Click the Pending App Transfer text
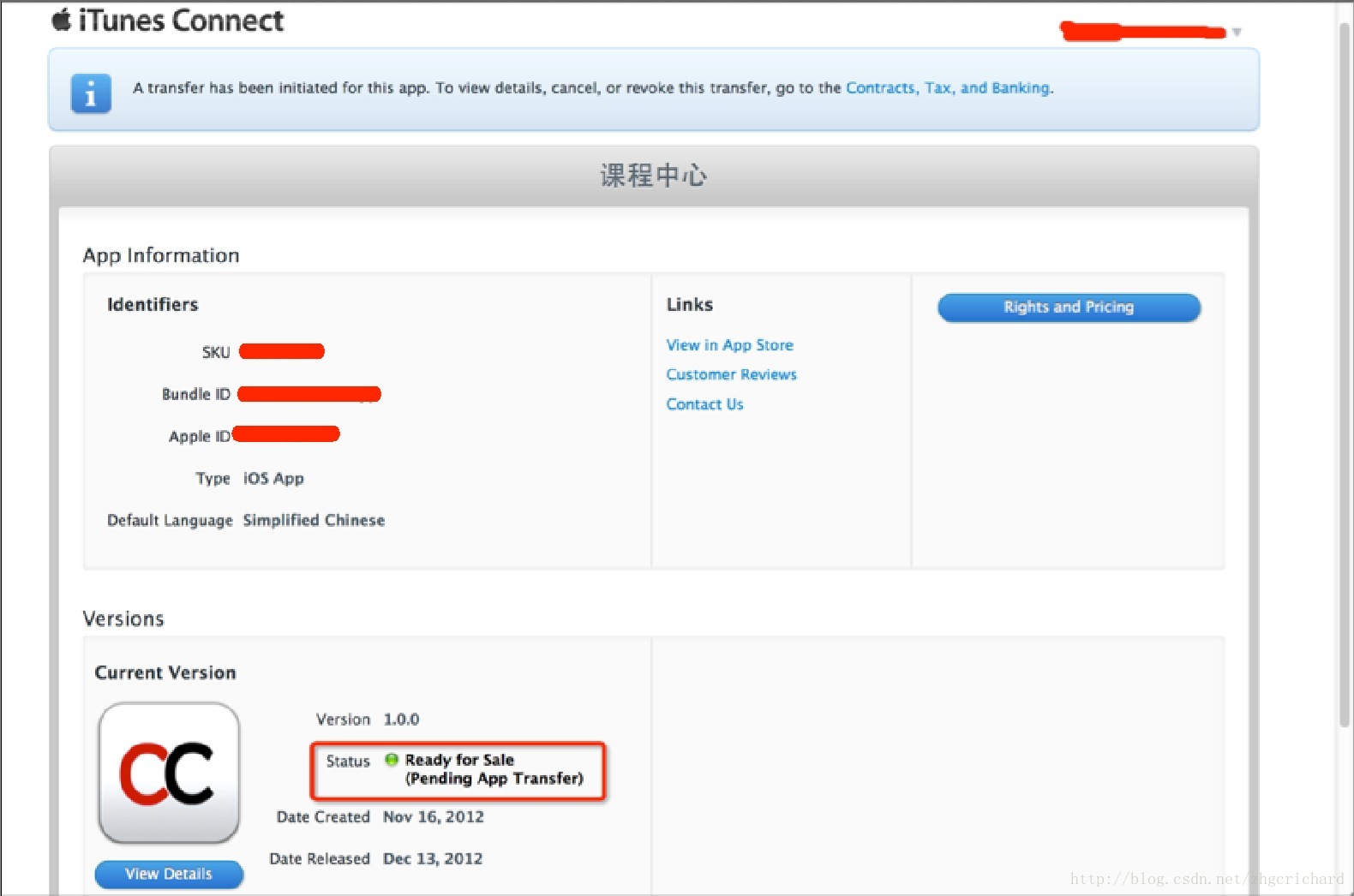 (494, 779)
